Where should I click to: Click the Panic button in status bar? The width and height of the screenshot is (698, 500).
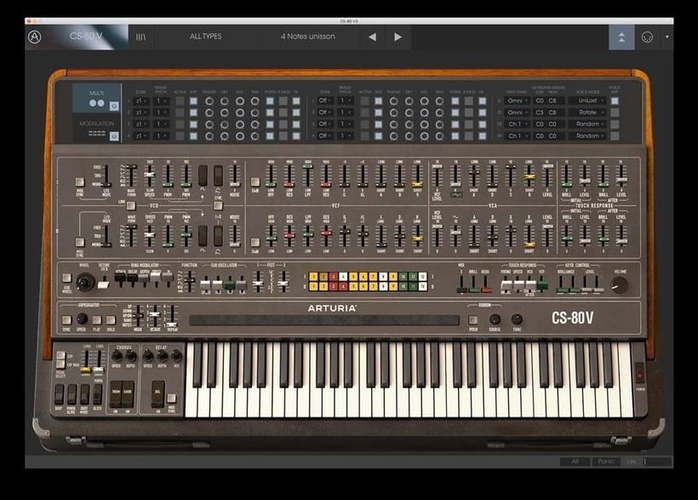606,461
